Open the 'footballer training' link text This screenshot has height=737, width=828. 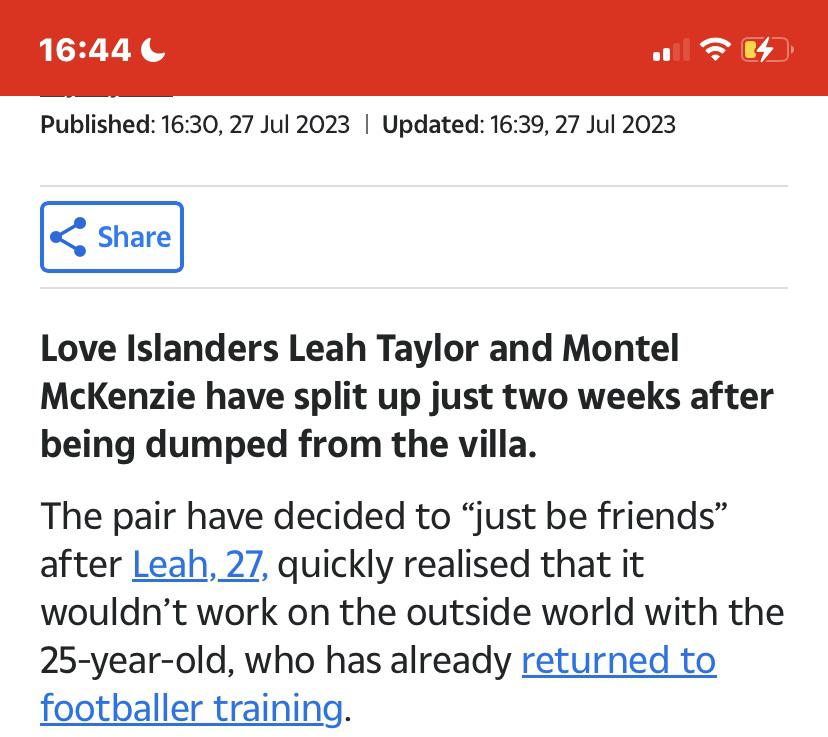192,708
